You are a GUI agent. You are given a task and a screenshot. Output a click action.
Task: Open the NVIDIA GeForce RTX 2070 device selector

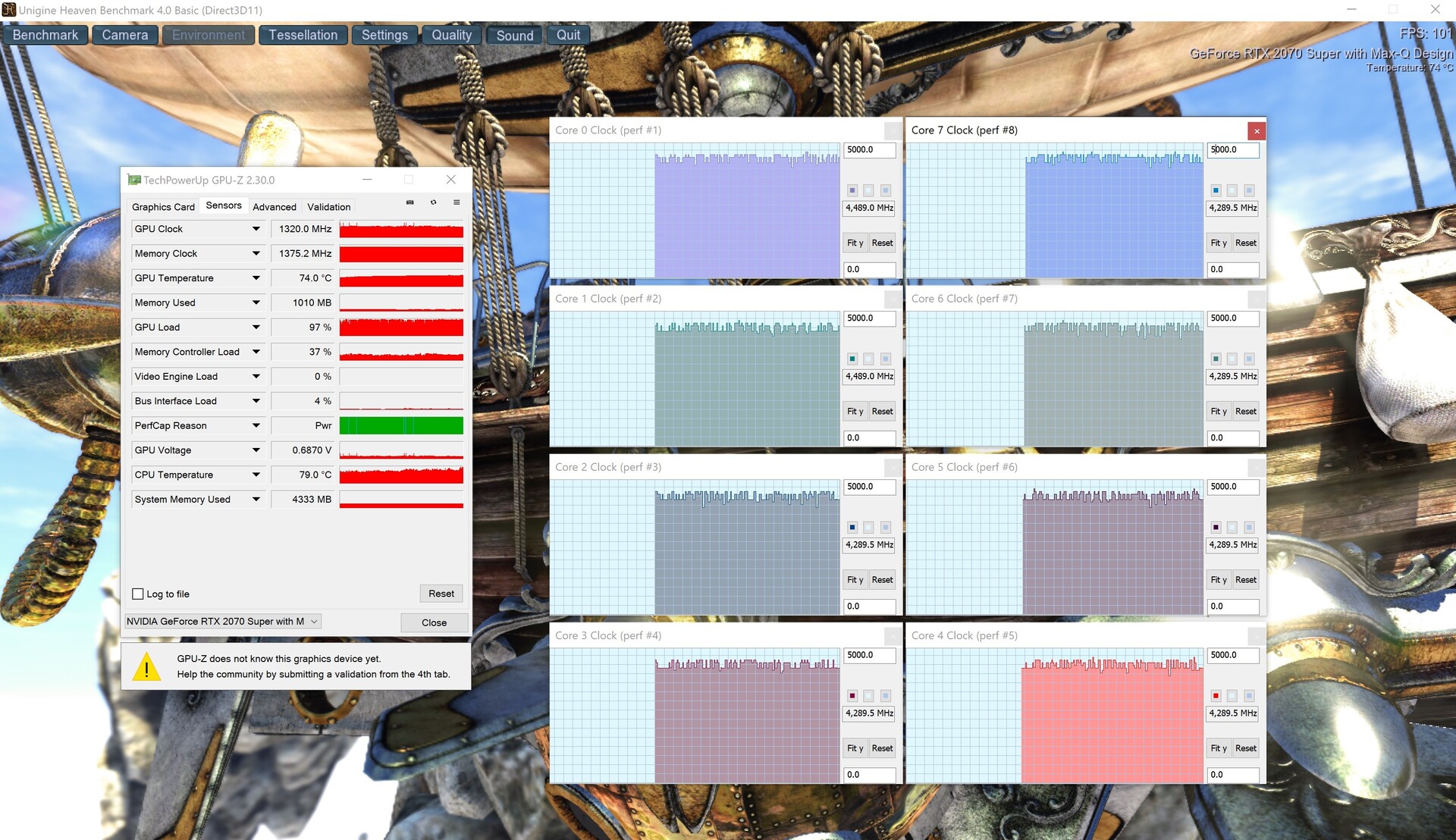pos(223,621)
